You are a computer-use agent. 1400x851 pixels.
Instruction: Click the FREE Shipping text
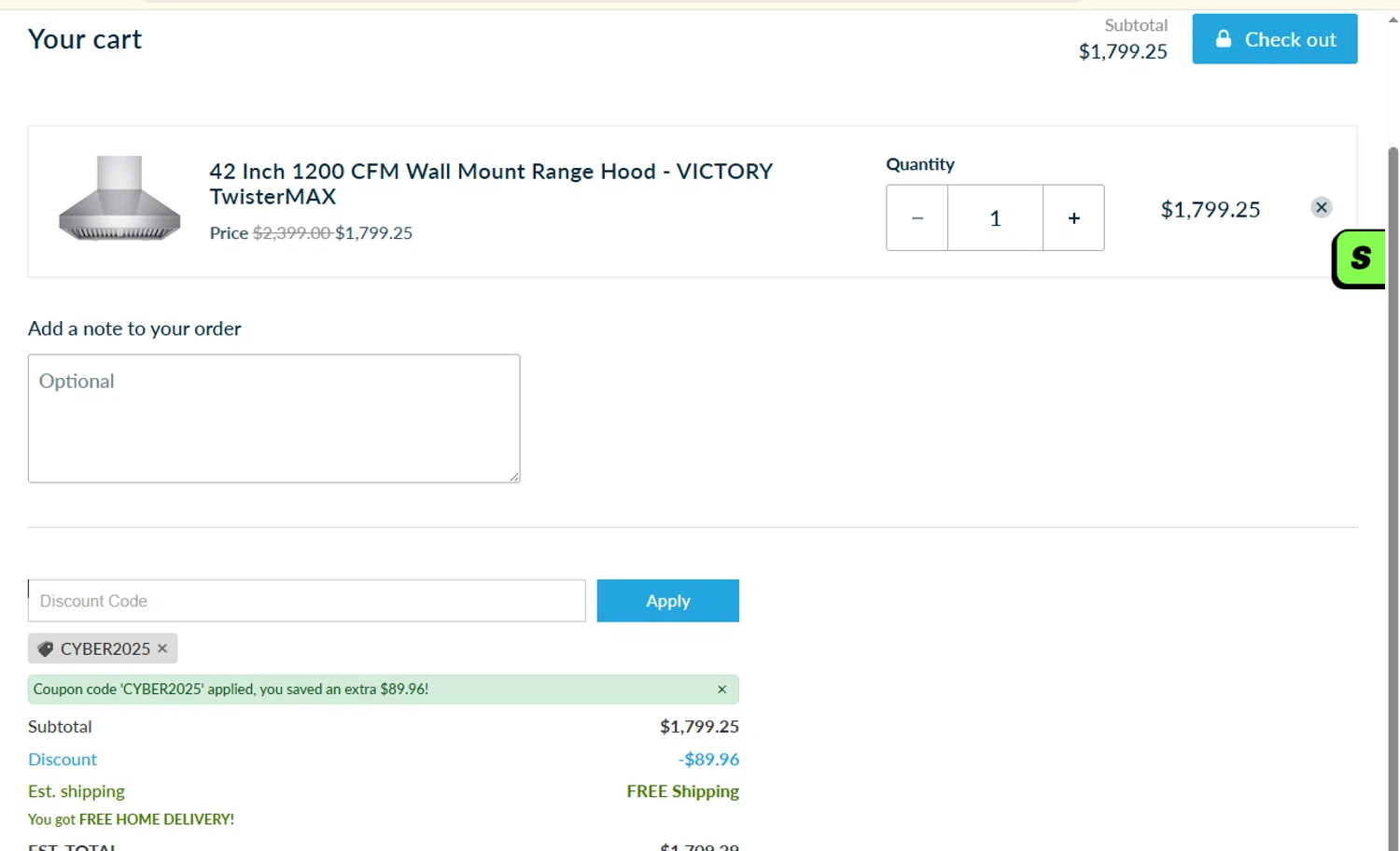tap(682, 791)
